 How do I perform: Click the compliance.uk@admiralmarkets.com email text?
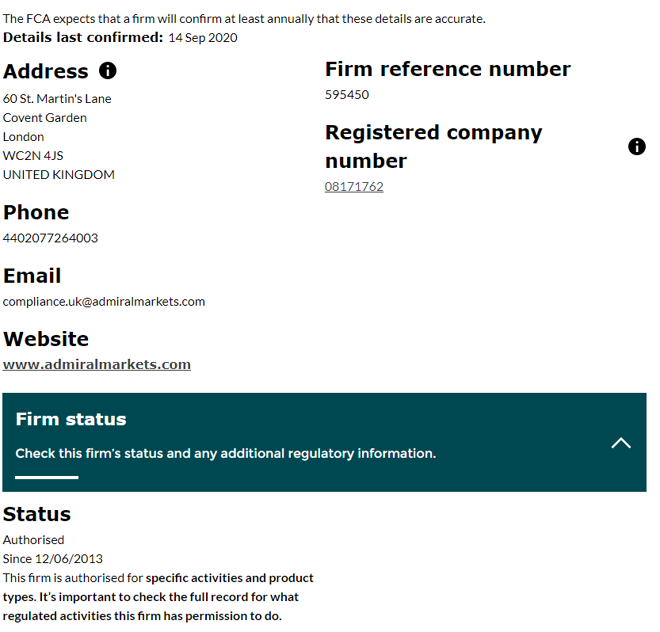point(104,301)
